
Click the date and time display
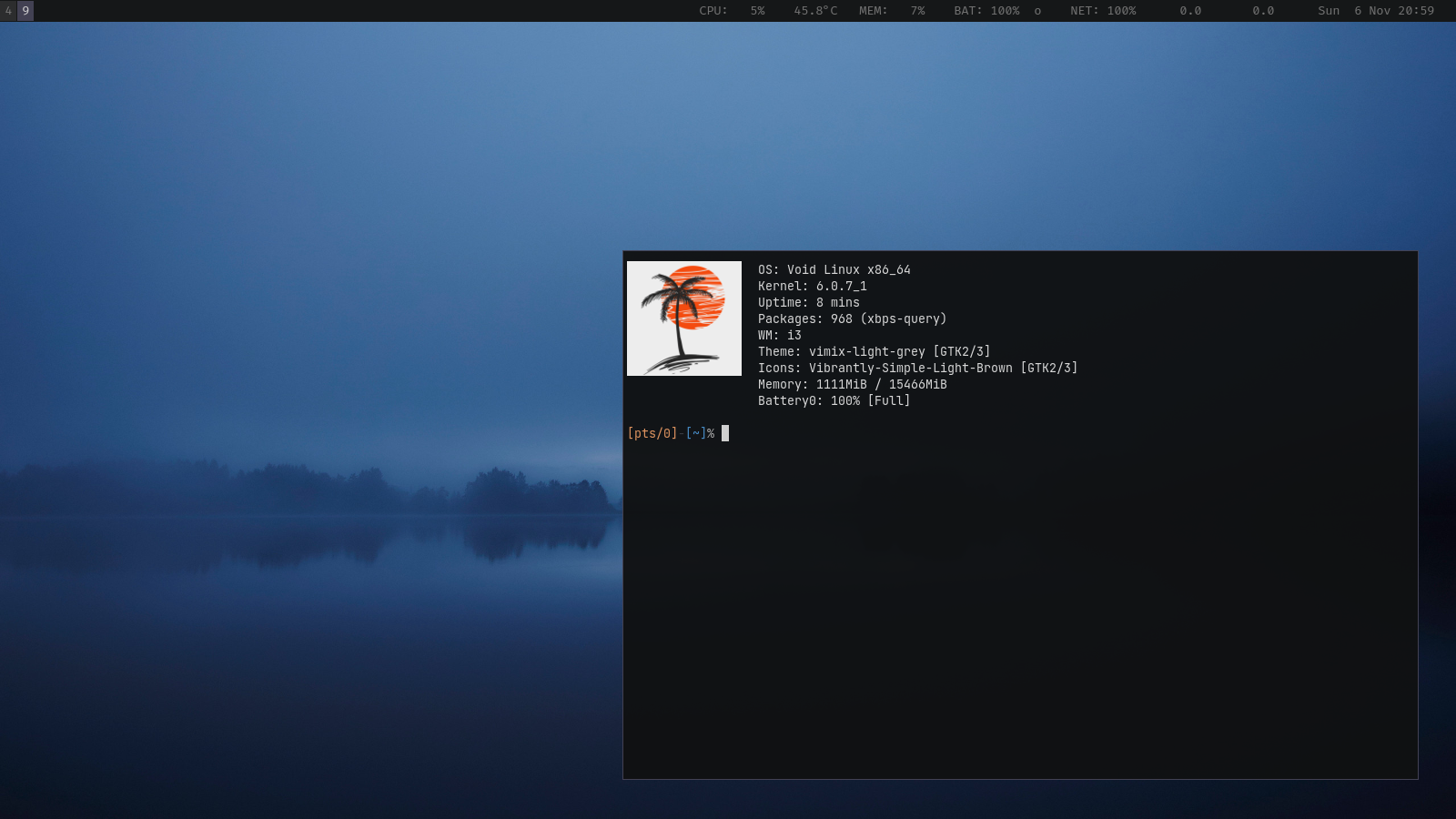[x=1376, y=11]
